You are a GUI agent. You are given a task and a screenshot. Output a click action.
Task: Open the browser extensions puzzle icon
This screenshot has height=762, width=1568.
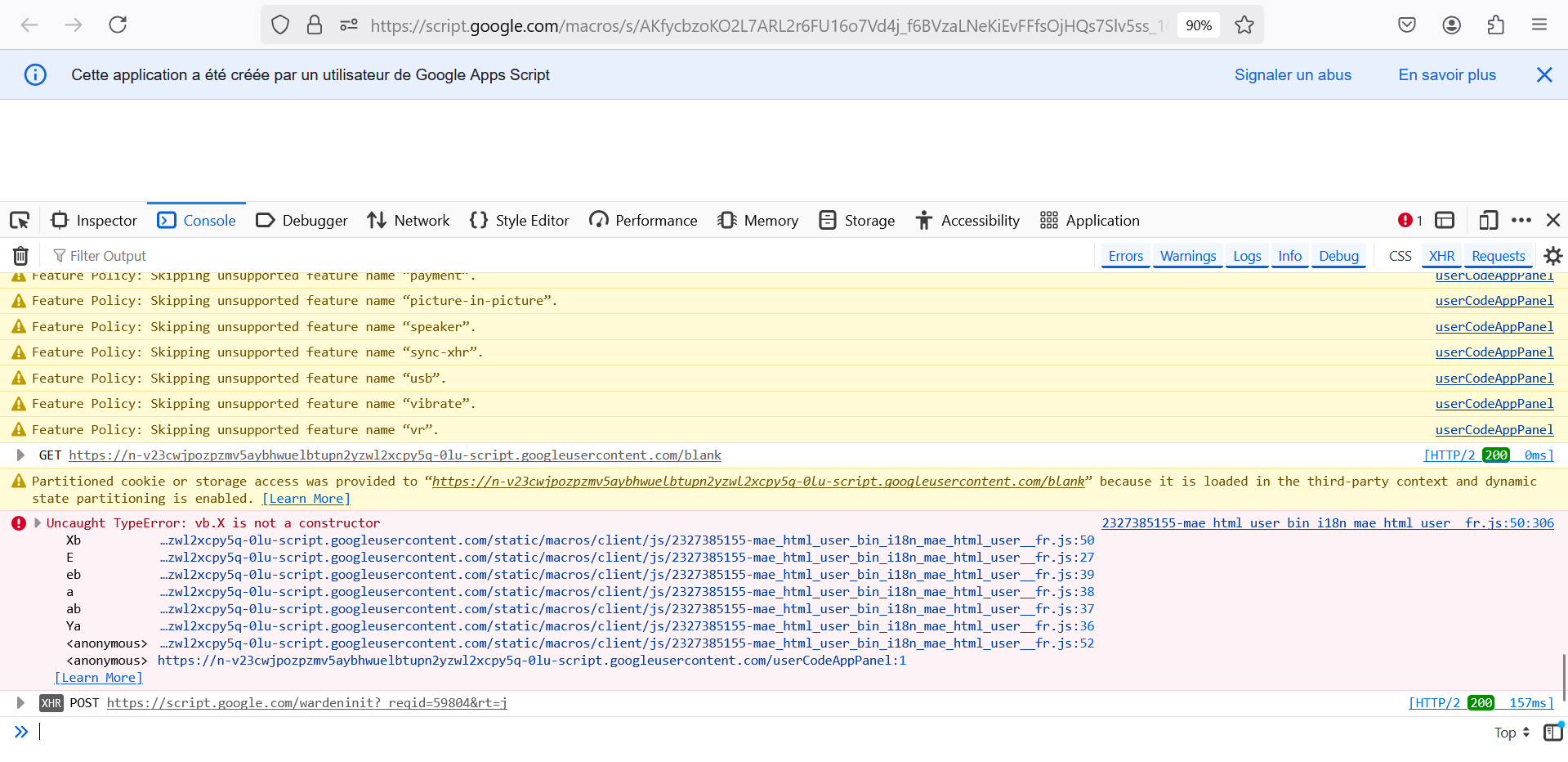(x=1495, y=25)
